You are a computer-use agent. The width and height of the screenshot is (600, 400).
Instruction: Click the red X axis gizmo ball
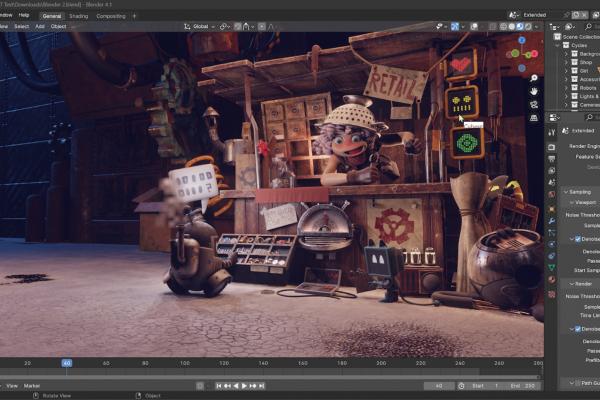pos(535,54)
